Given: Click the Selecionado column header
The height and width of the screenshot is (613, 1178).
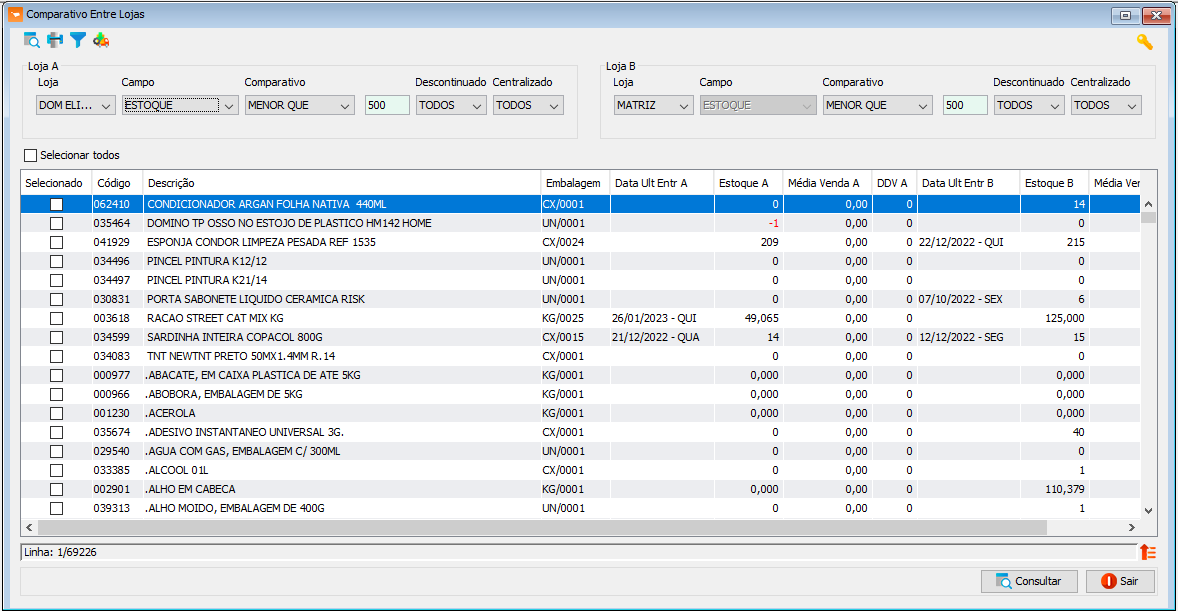Looking at the screenshot, I should pyautogui.click(x=56, y=183).
